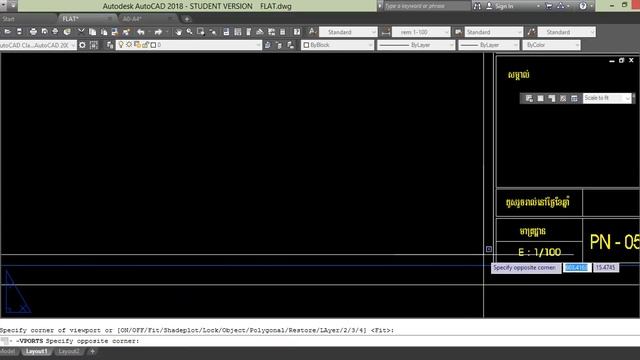Open the DesignCenter icon
The height and width of the screenshot is (360, 640).
click(x=238, y=32)
